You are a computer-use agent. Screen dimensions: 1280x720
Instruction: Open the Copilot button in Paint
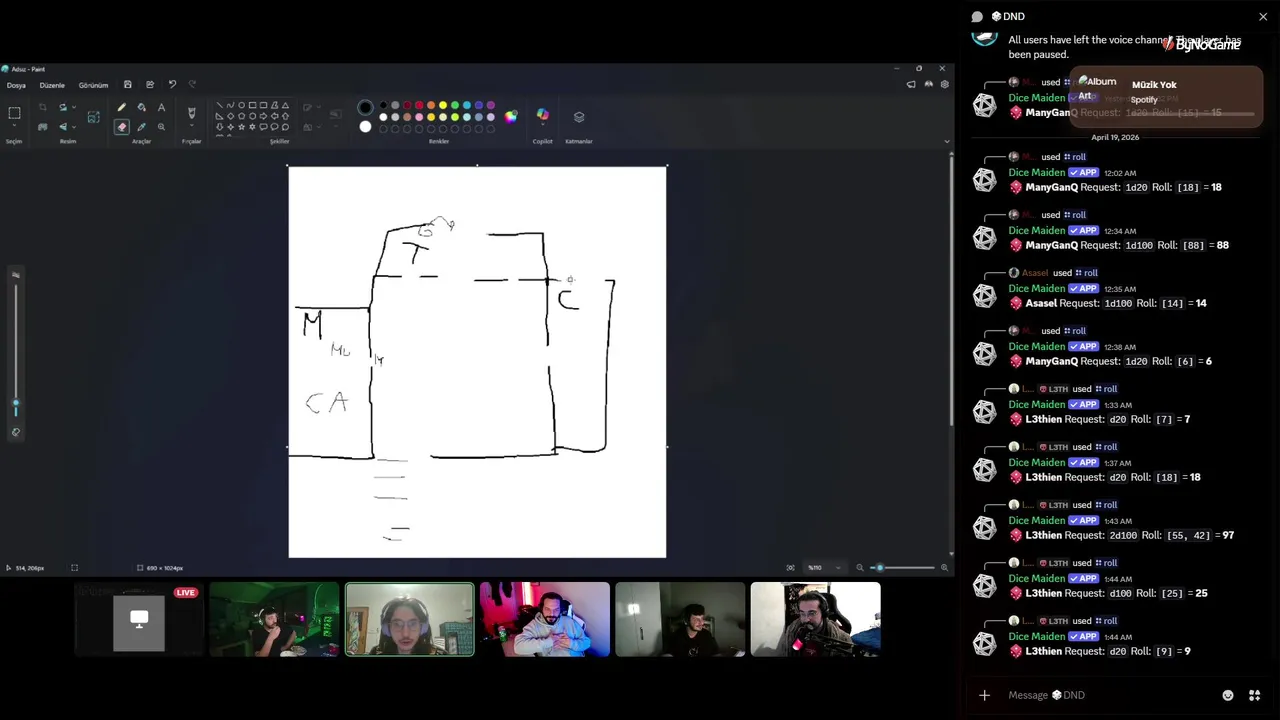click(x=542, y=114)
